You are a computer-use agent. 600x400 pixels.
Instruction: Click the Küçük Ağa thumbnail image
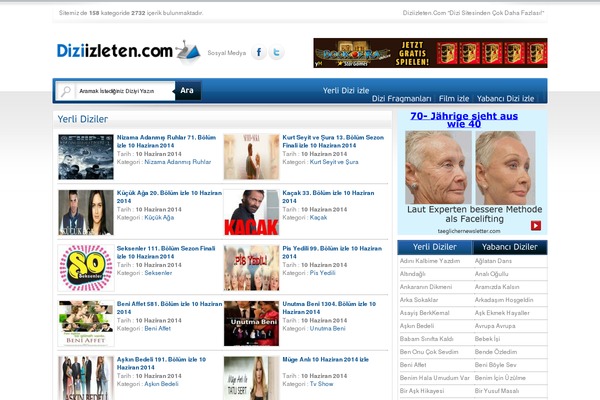[x=86, y=212]
